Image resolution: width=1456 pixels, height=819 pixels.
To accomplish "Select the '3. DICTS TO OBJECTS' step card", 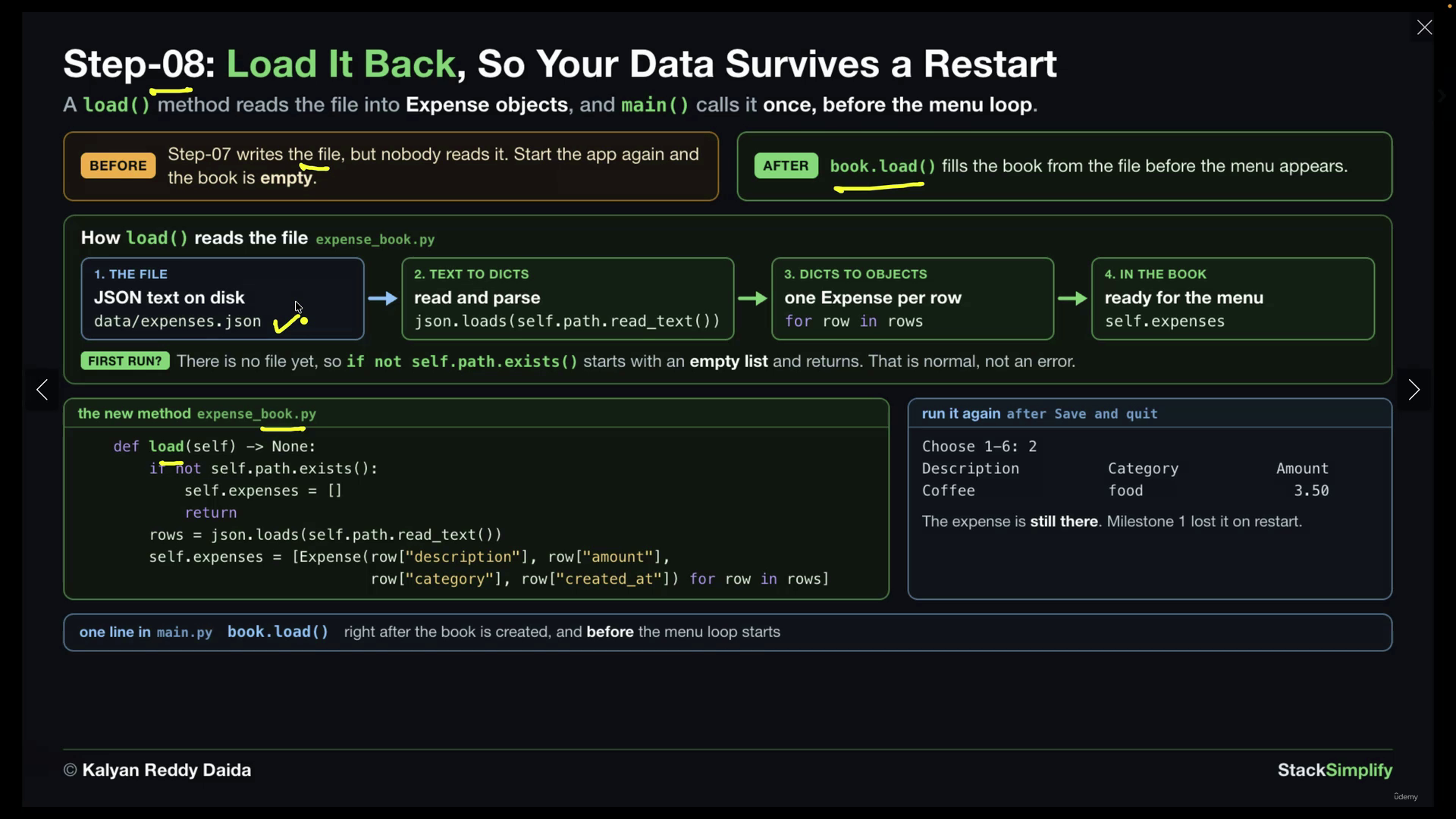I will [x=912, y=299].
